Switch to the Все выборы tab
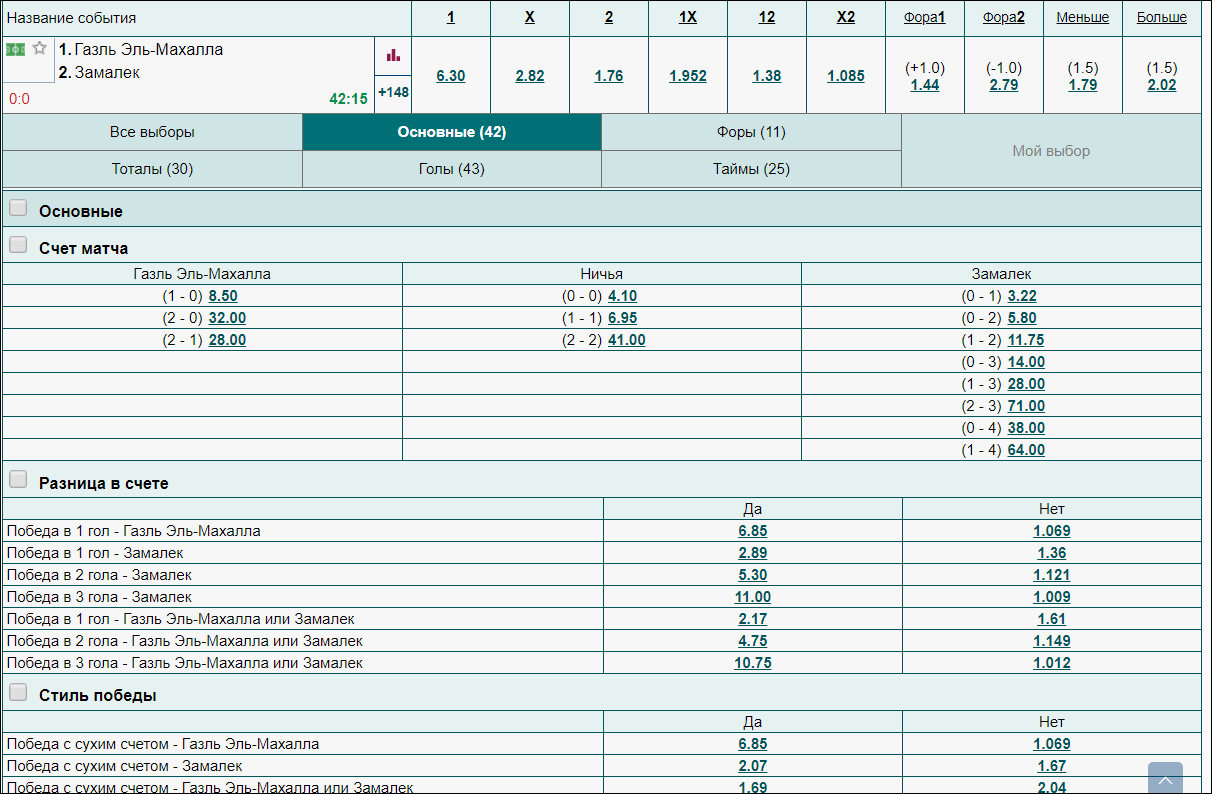The image size is (1212, 794). (x=152, y=132)
